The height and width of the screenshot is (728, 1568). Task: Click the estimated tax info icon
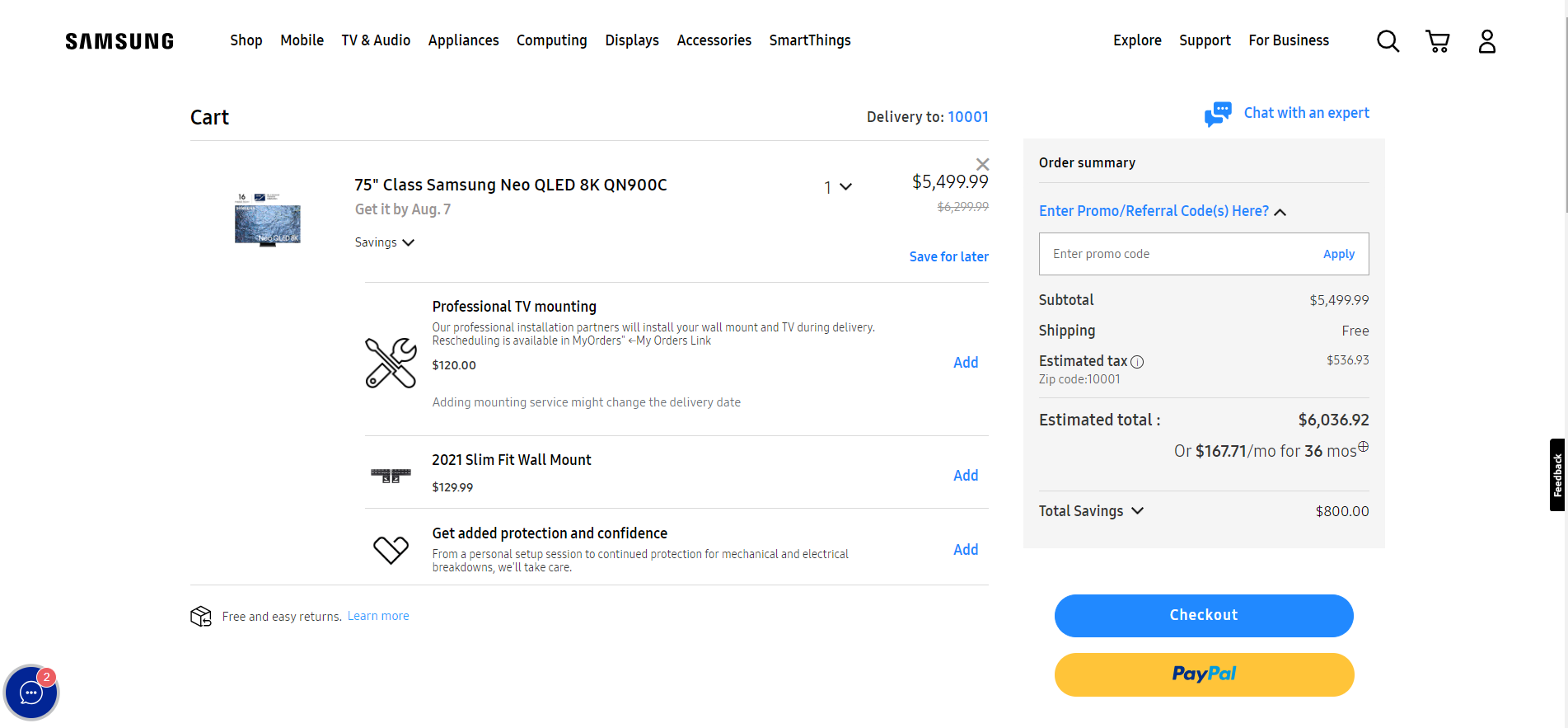[x=1137, y=362]
